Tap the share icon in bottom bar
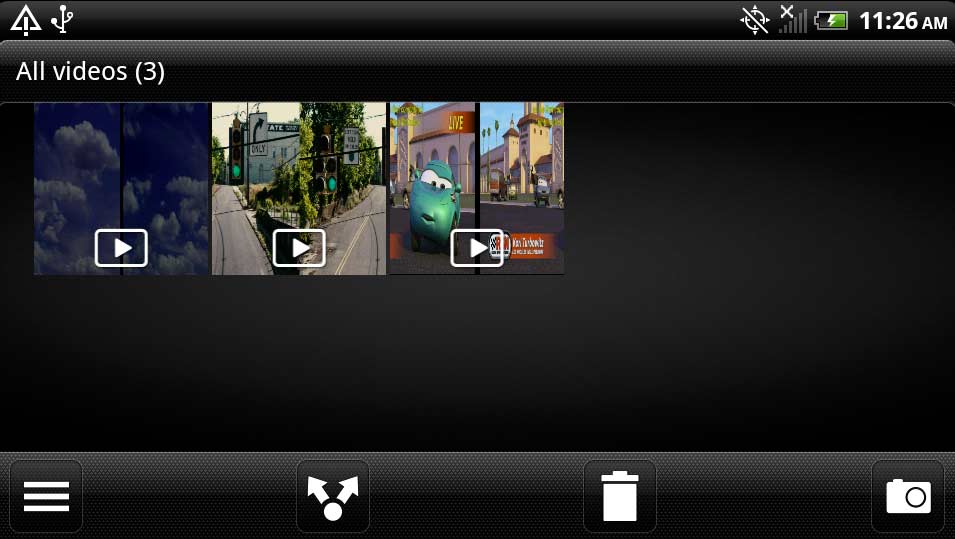955x539 pixels. tap(333, 496)
